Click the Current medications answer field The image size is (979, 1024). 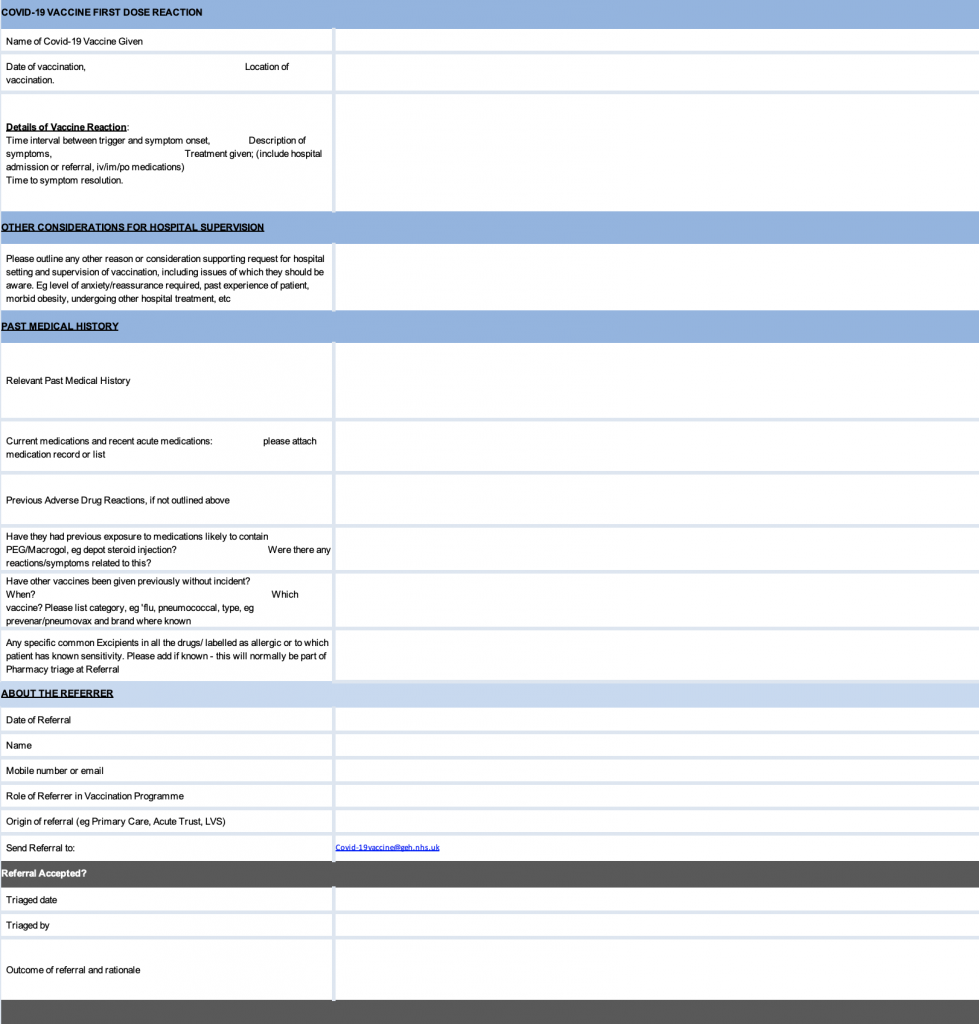[656, 447]
